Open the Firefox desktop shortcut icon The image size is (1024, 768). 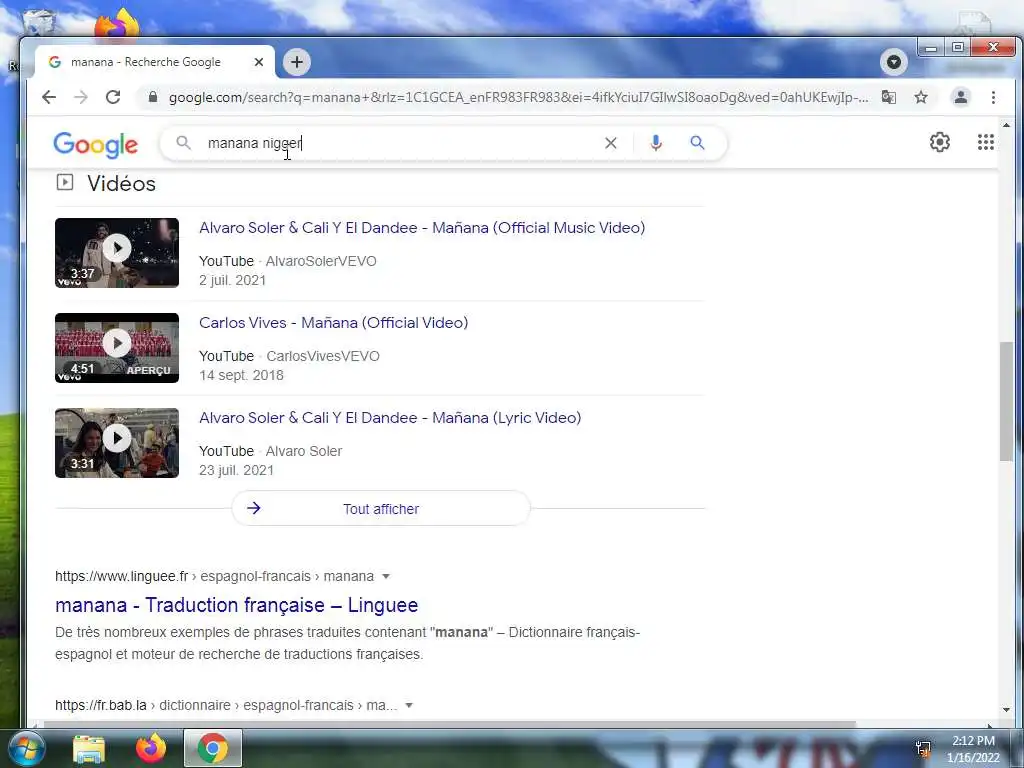[x=118, y=23]
